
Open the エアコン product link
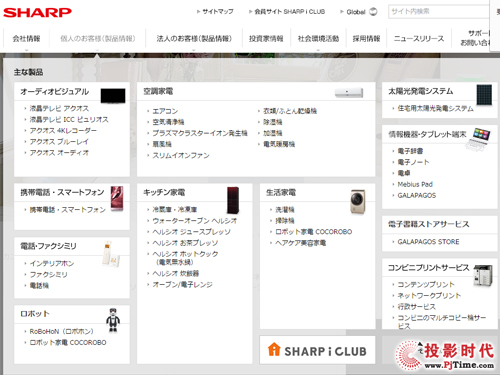tap(165, 111)
